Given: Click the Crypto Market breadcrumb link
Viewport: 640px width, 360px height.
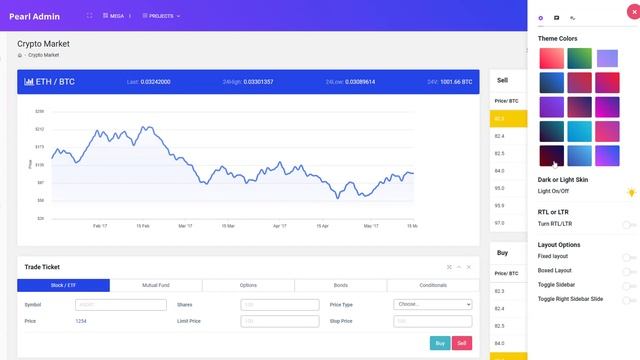Looking at the screenshot, I should [x=43, y=55].
